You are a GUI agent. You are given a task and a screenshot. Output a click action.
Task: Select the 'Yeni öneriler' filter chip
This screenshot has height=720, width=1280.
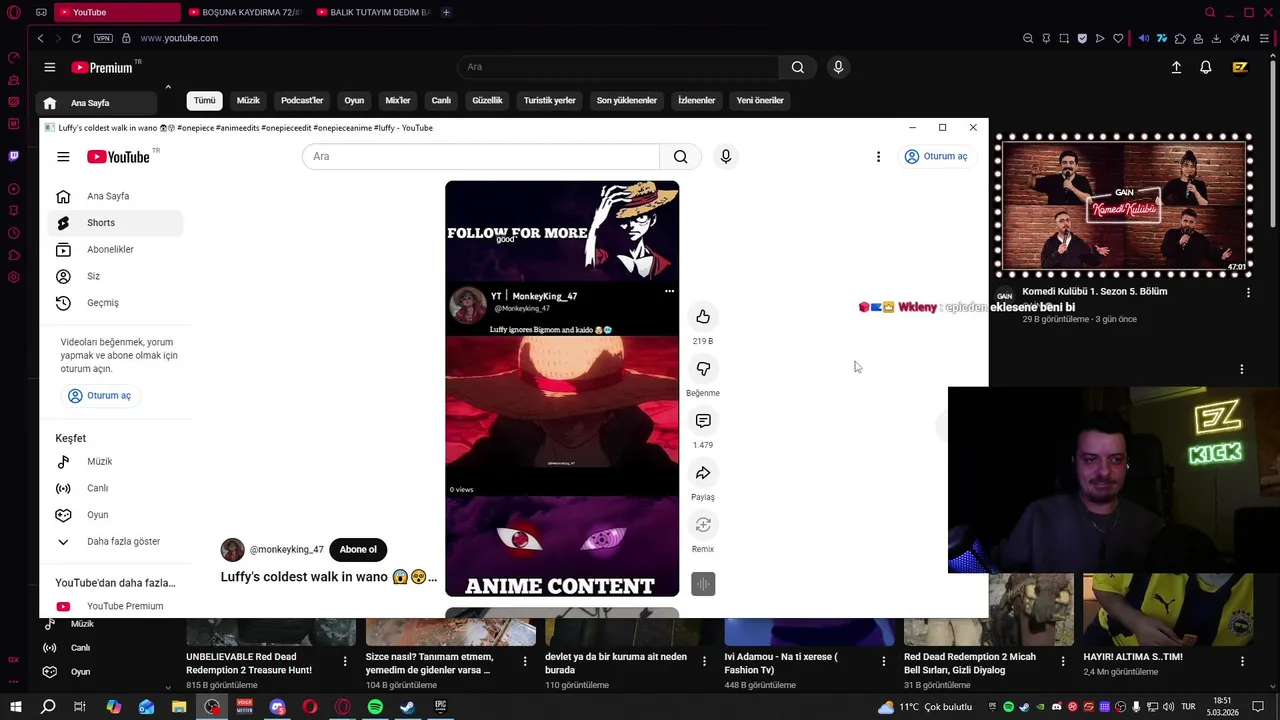[x=760, y=101]
